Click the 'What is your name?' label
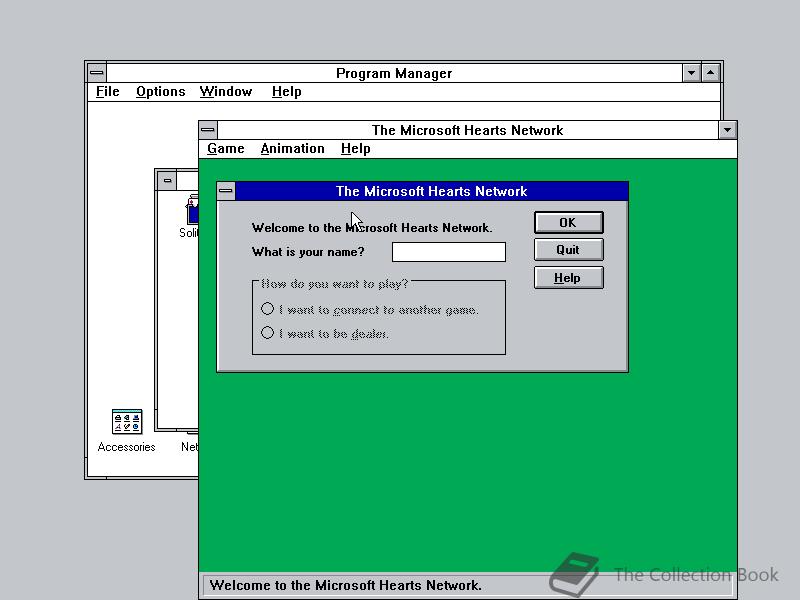 click(308, 252)
